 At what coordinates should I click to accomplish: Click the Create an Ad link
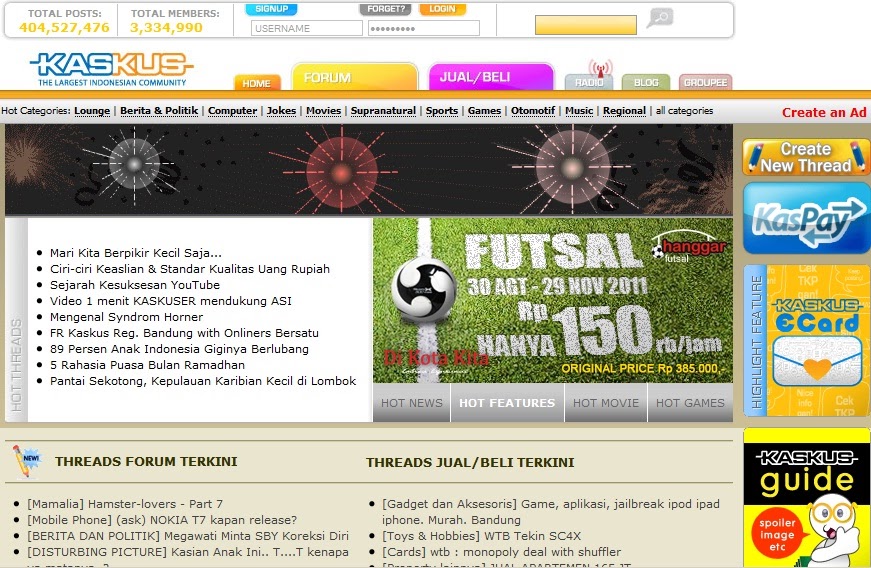pos(824,113)
